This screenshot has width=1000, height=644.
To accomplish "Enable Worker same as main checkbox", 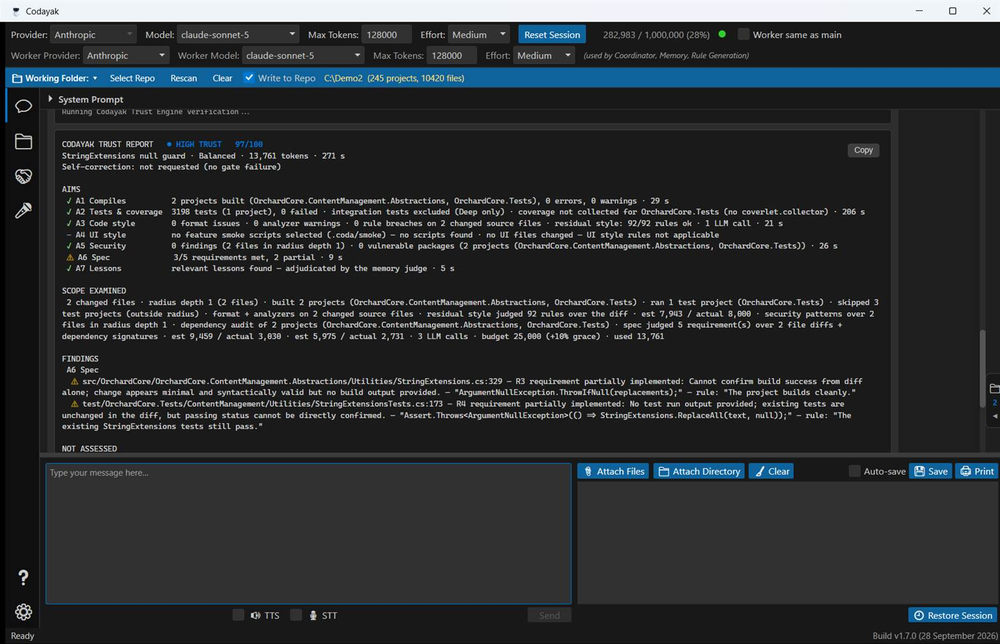I will (744, 34).
